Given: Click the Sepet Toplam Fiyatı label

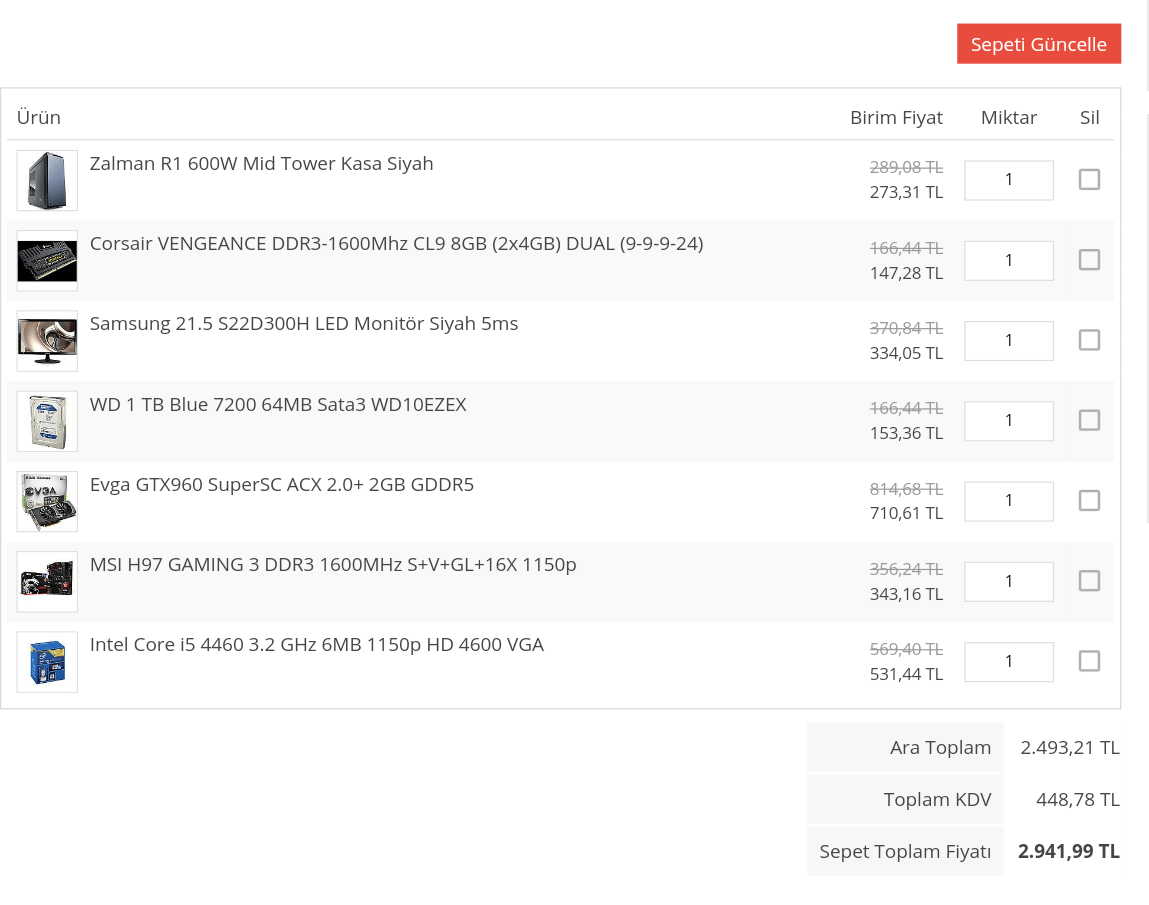Looking at the screenshot, I should (x=905, y=852).
